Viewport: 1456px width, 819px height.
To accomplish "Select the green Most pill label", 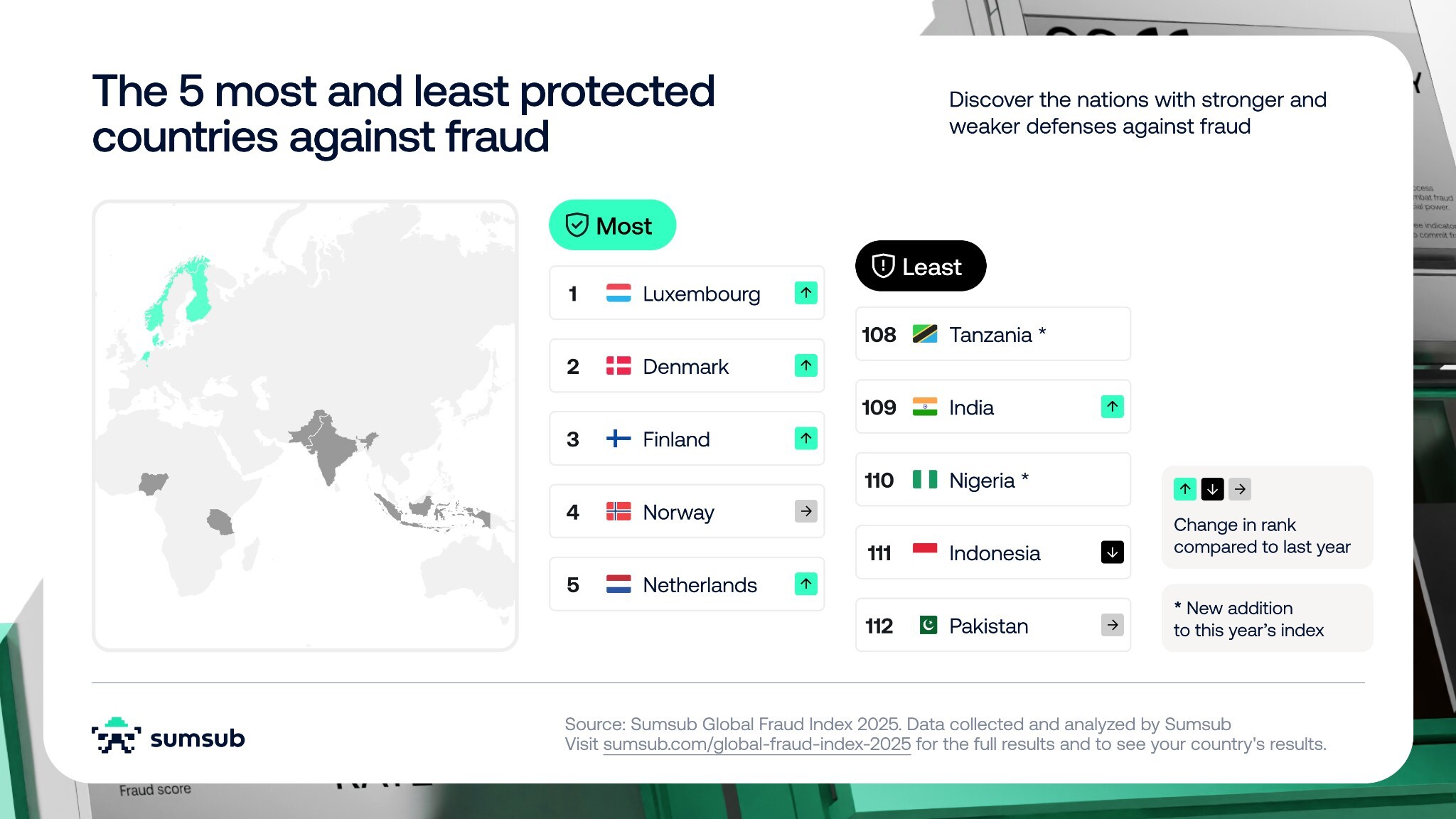I will point(611,225).
